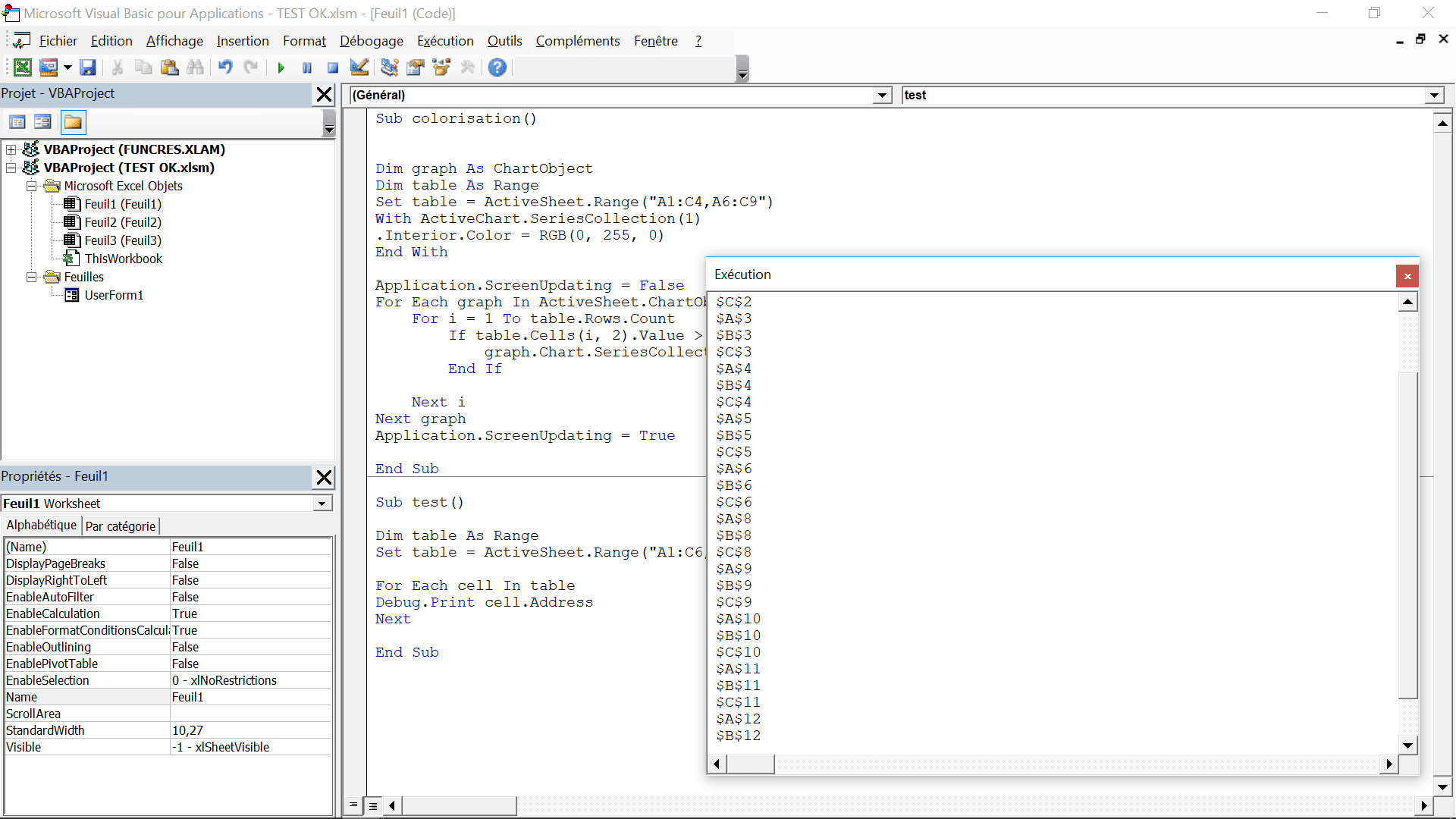Open the Project Explorer toolbar icon
Image resolution: width=1456 pixels, height=819 pixels.
point(389,67)
